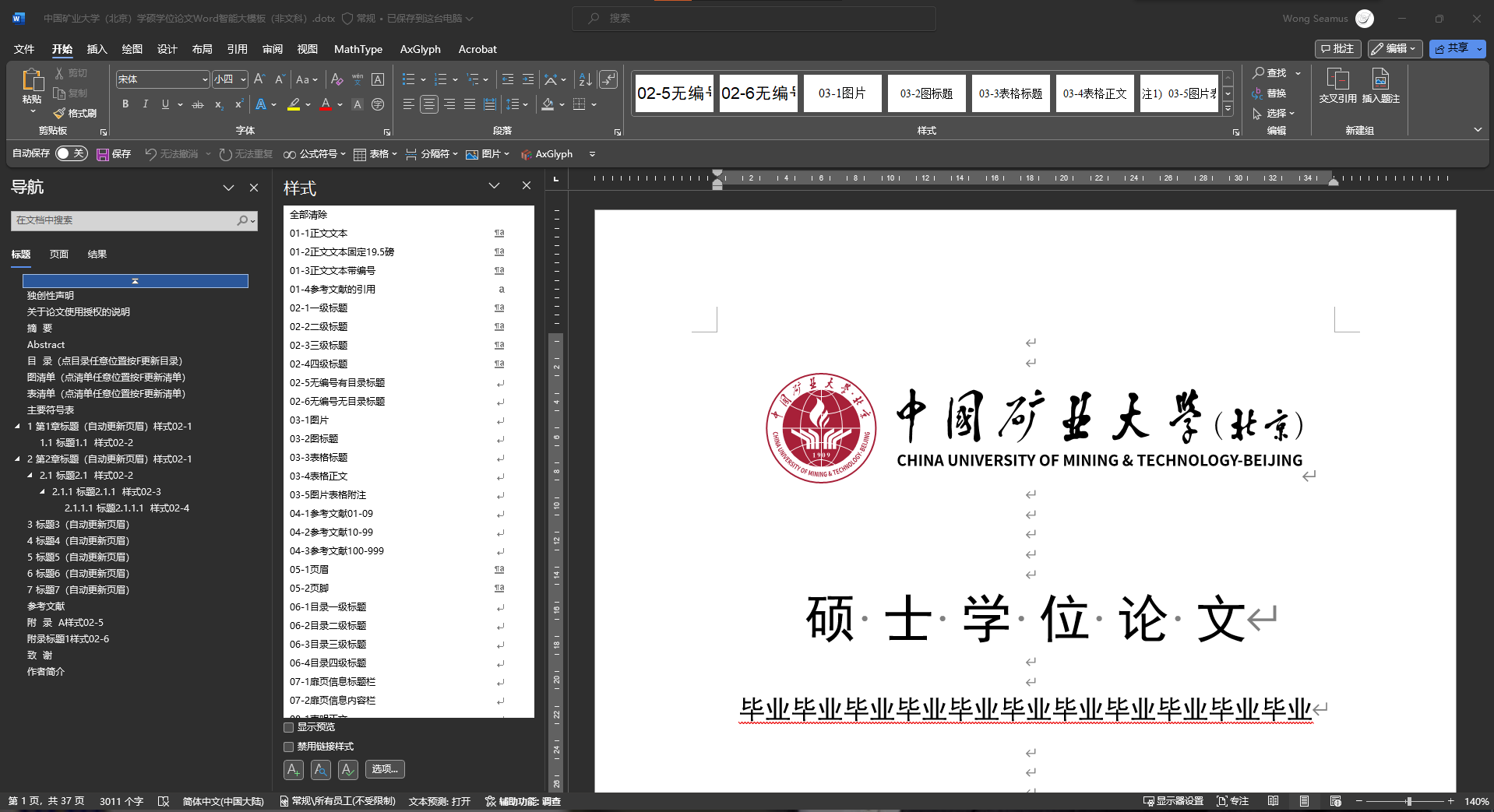Check the 禁用链接样式 option
The width and height of the screenshot is (1494, 812).
pyautogui.click(x=288, y=746)
